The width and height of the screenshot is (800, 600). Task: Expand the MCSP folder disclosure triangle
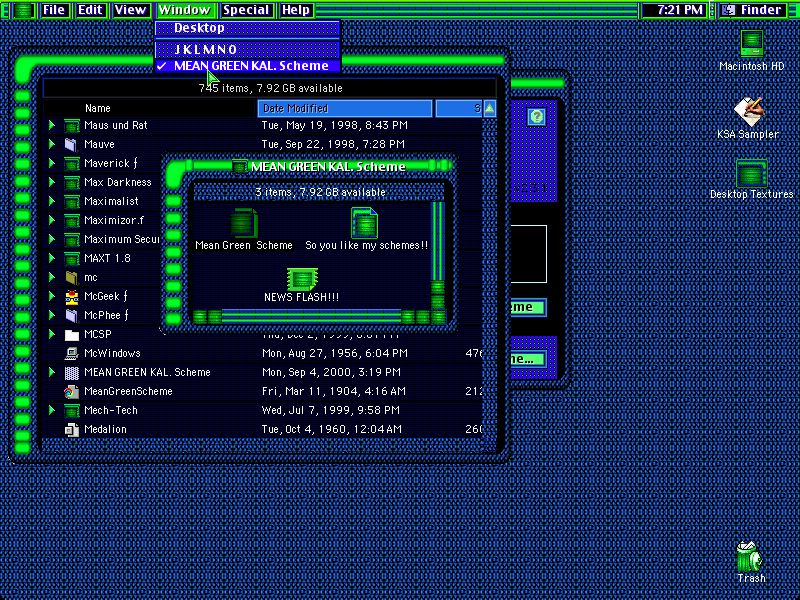pos(52,334)
